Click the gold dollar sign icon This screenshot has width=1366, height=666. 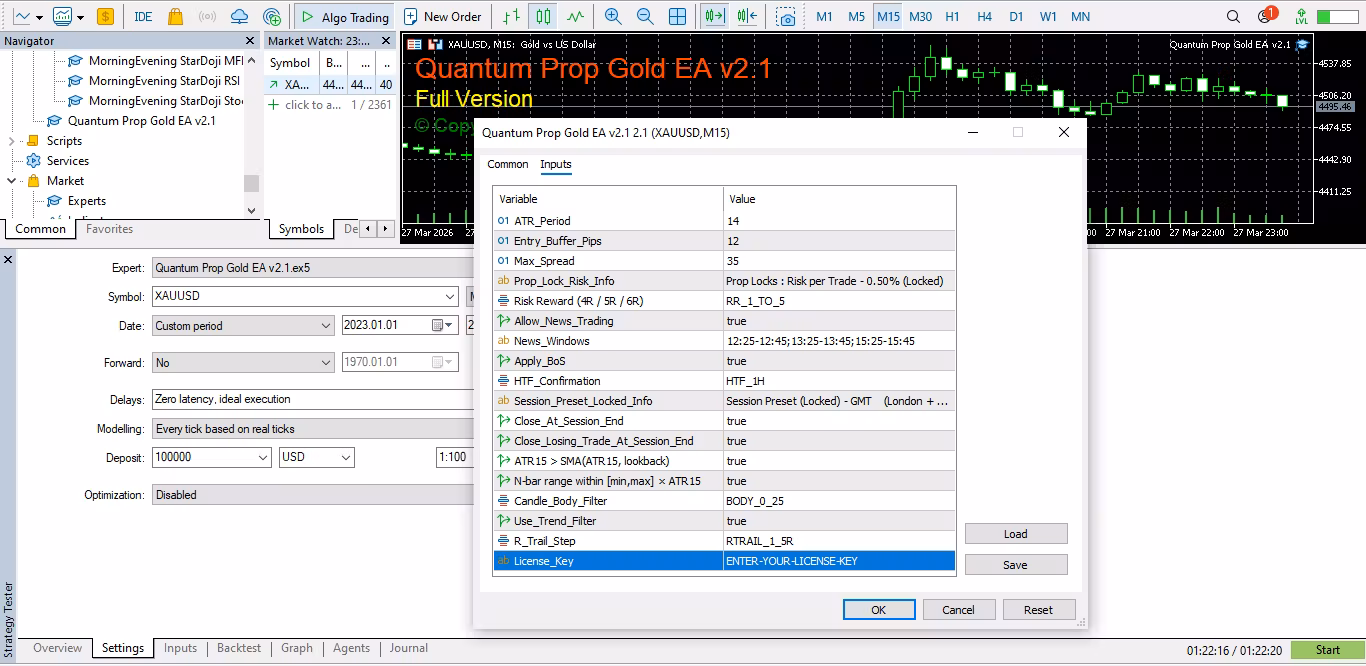[x=105, y=17]
